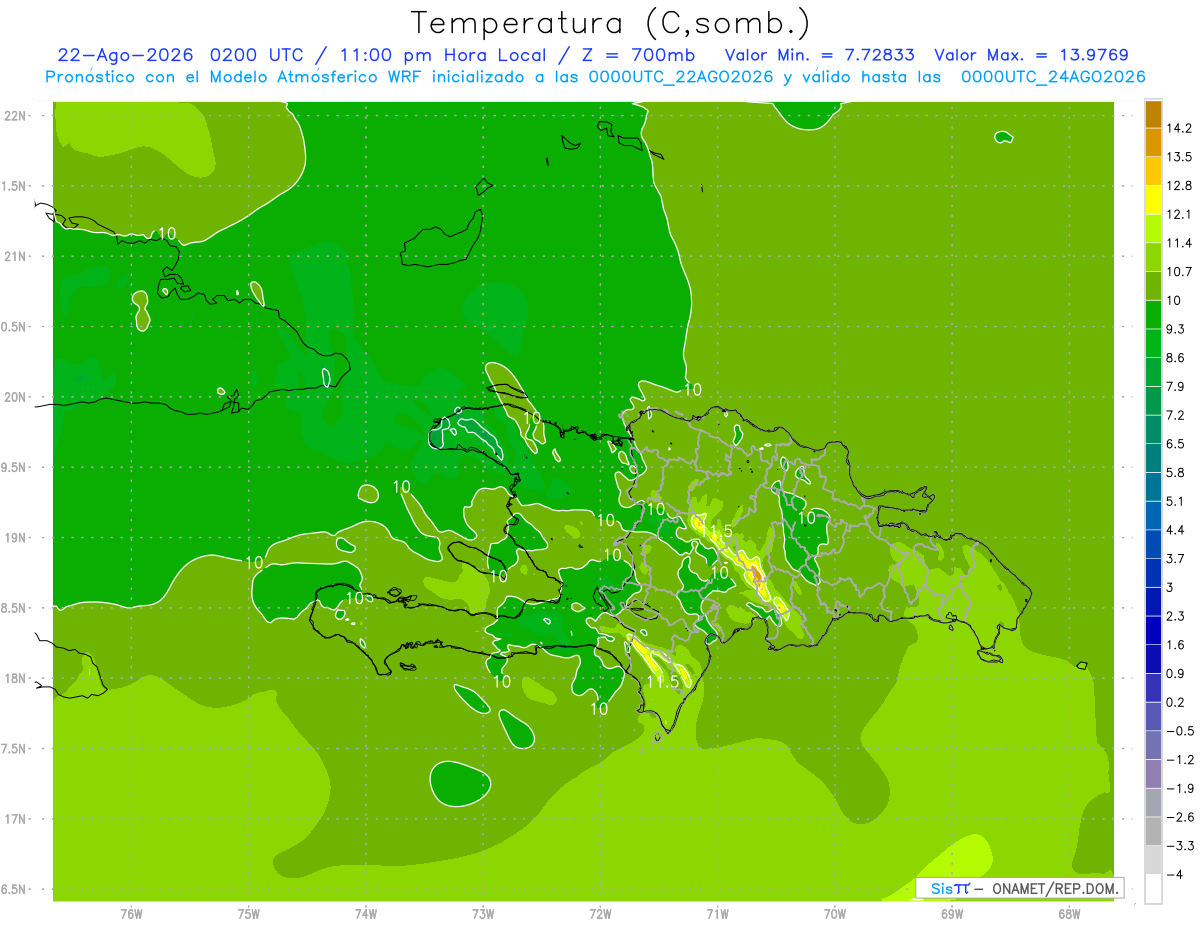Viewport: 1200px width, 927px height.
Task: Click the "-4" colorbar label
Action: [x=1174, y=874]
